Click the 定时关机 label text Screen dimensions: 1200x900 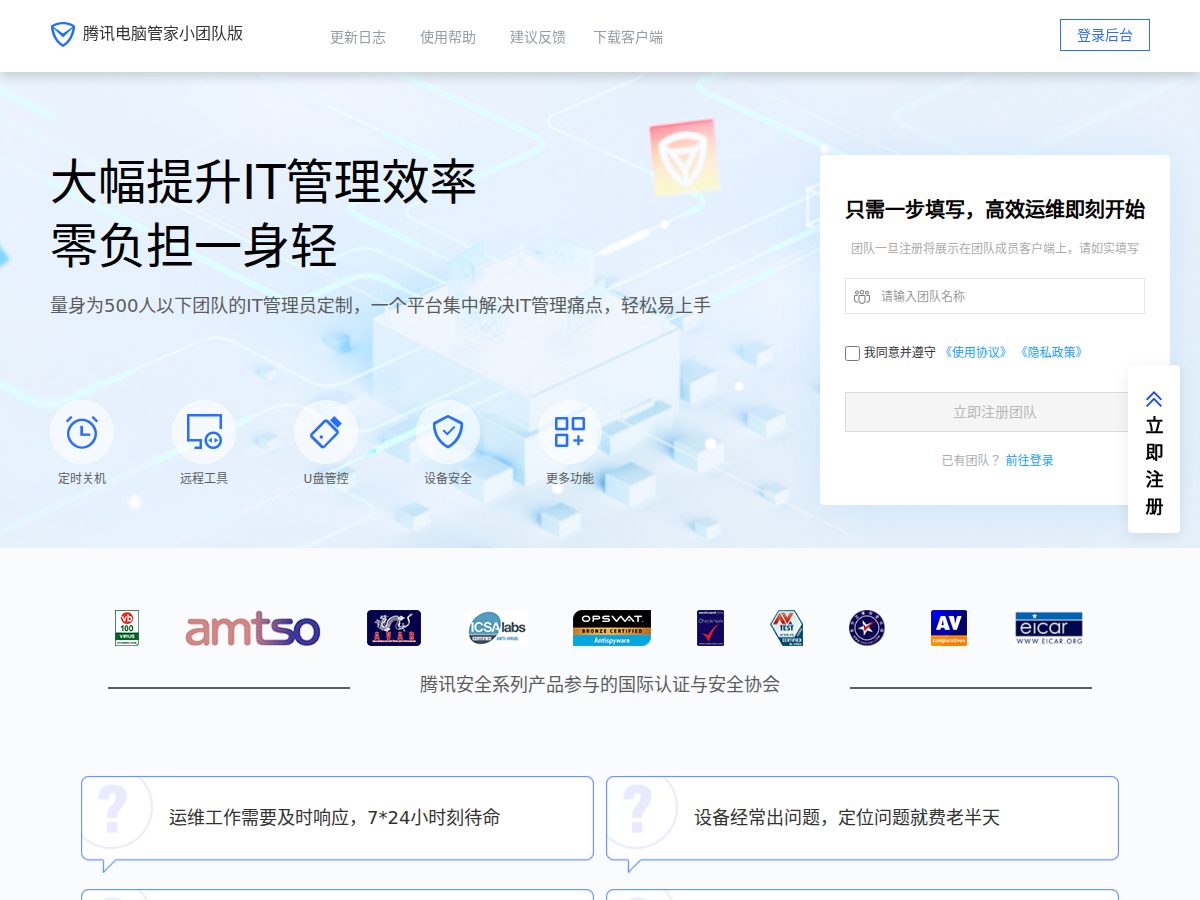[x=82, y=478]
